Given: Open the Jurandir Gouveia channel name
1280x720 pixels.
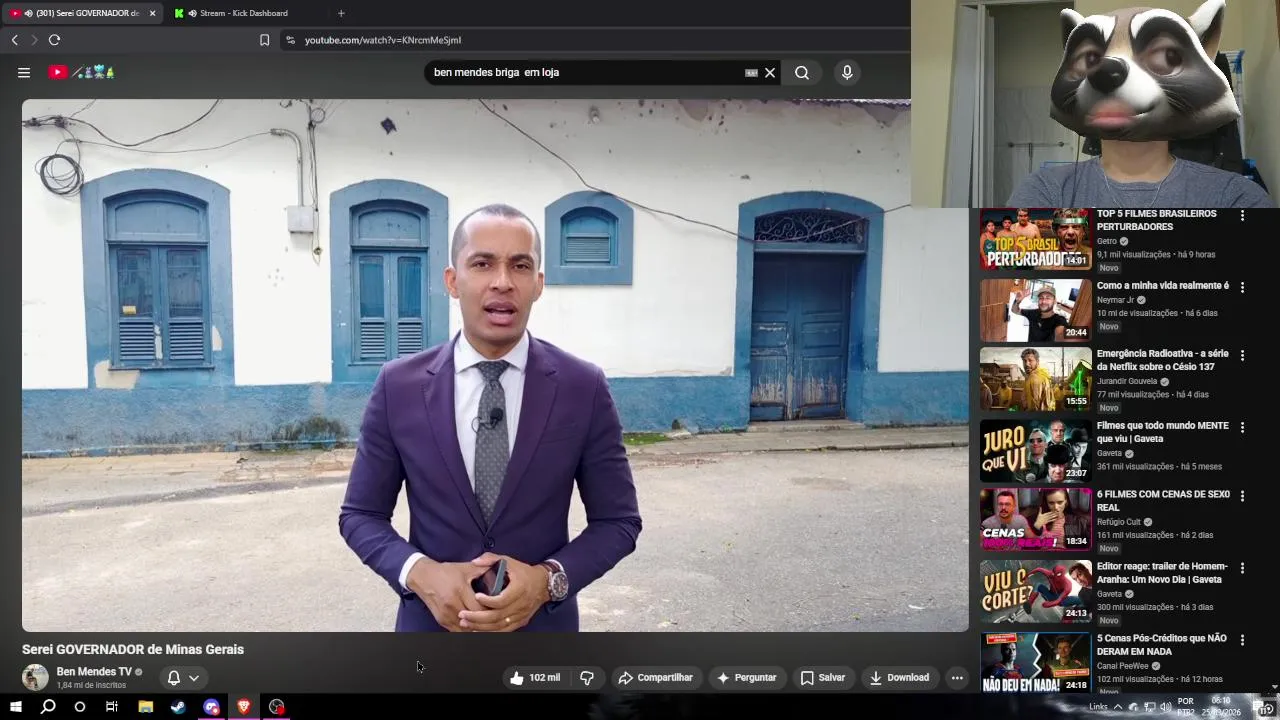Looking at the screenshot, I should pos(1127,381).
